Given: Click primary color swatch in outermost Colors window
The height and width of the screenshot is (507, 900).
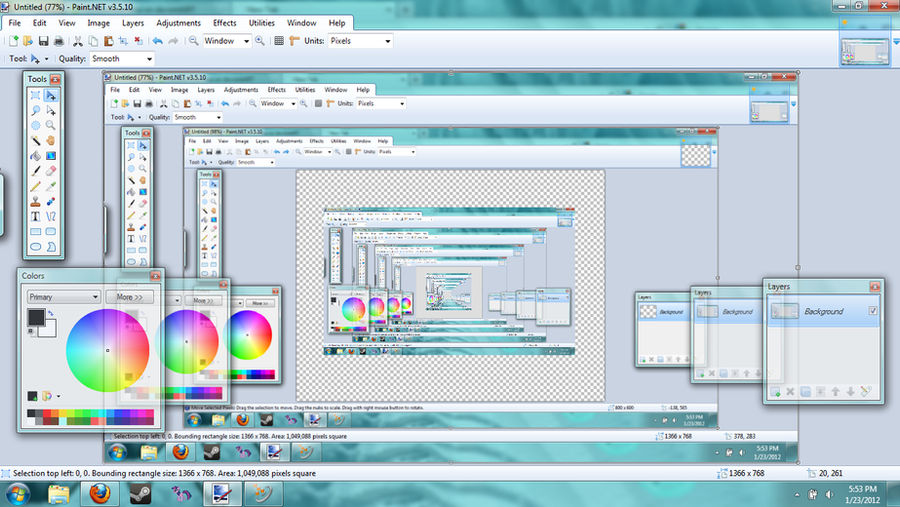Looking at the screenshot, I should pos(36,317).
